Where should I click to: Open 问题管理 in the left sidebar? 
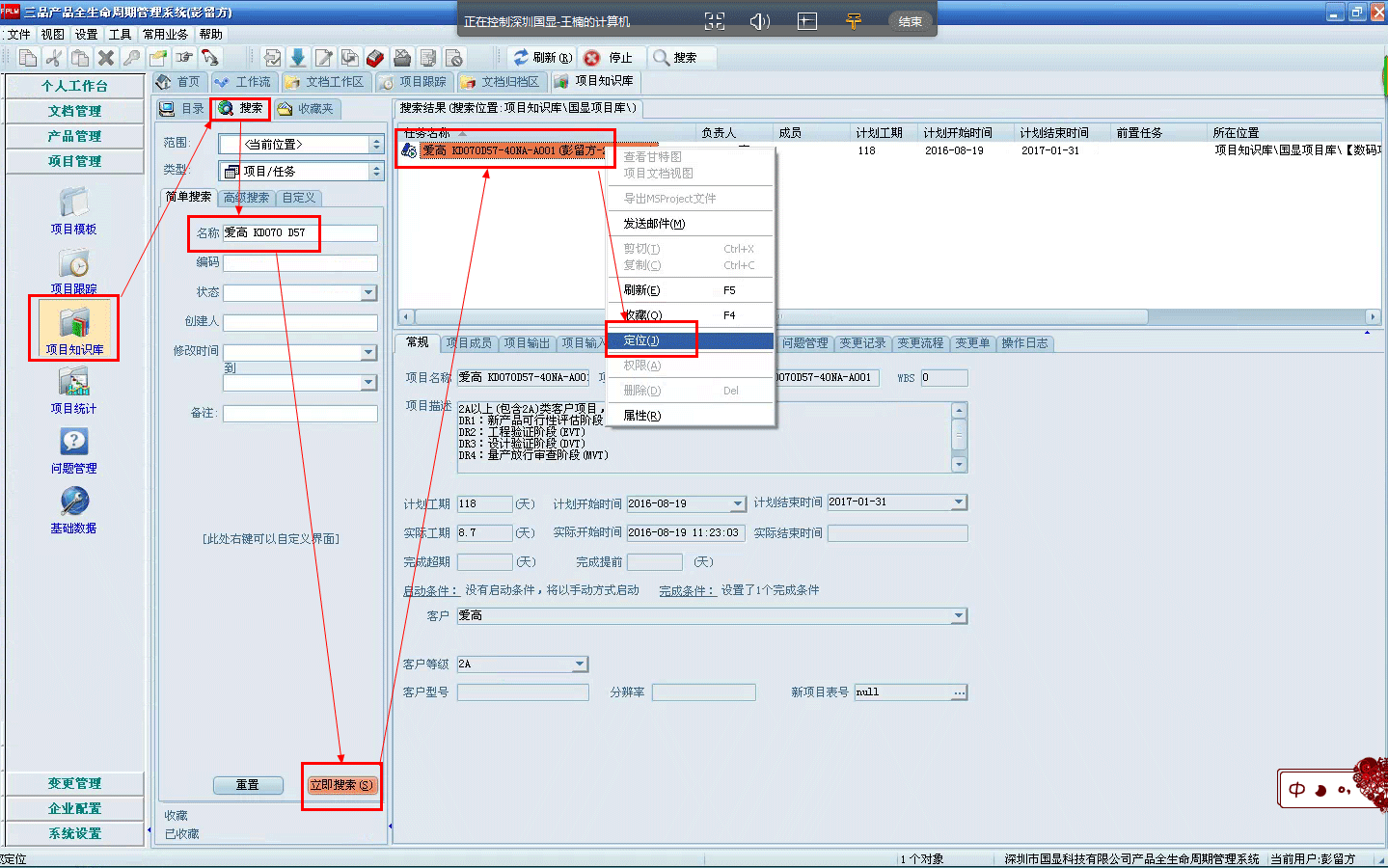coord(73,445)
